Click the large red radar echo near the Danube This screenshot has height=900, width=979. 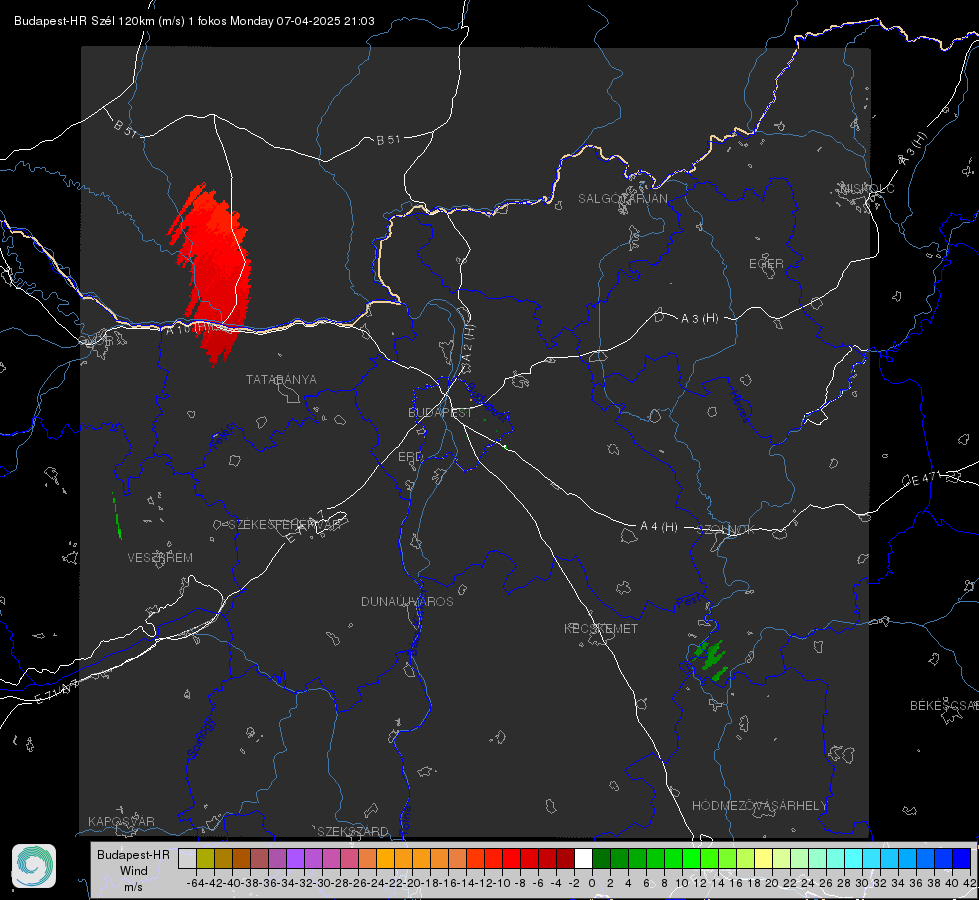(x=214, y=275)
